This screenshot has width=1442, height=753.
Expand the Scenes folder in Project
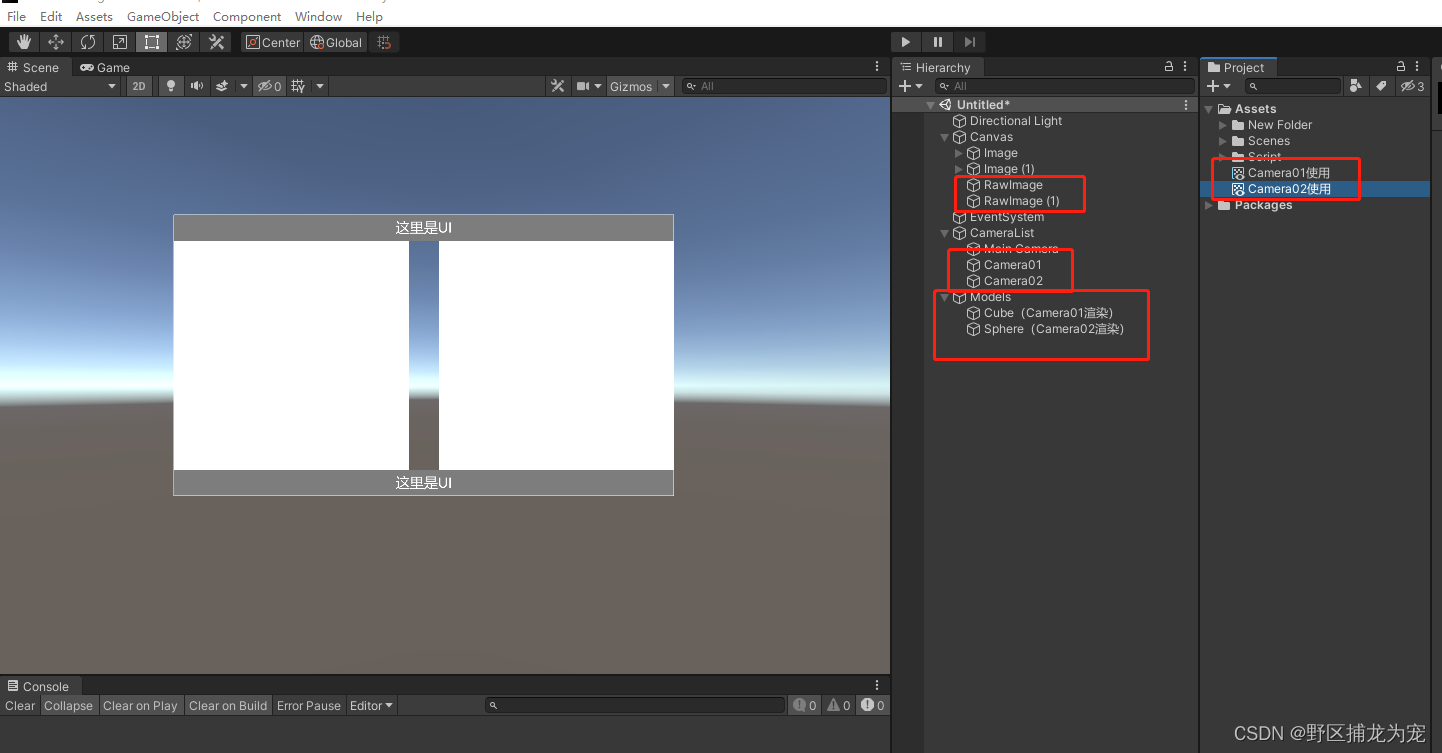pos(1221,141)
